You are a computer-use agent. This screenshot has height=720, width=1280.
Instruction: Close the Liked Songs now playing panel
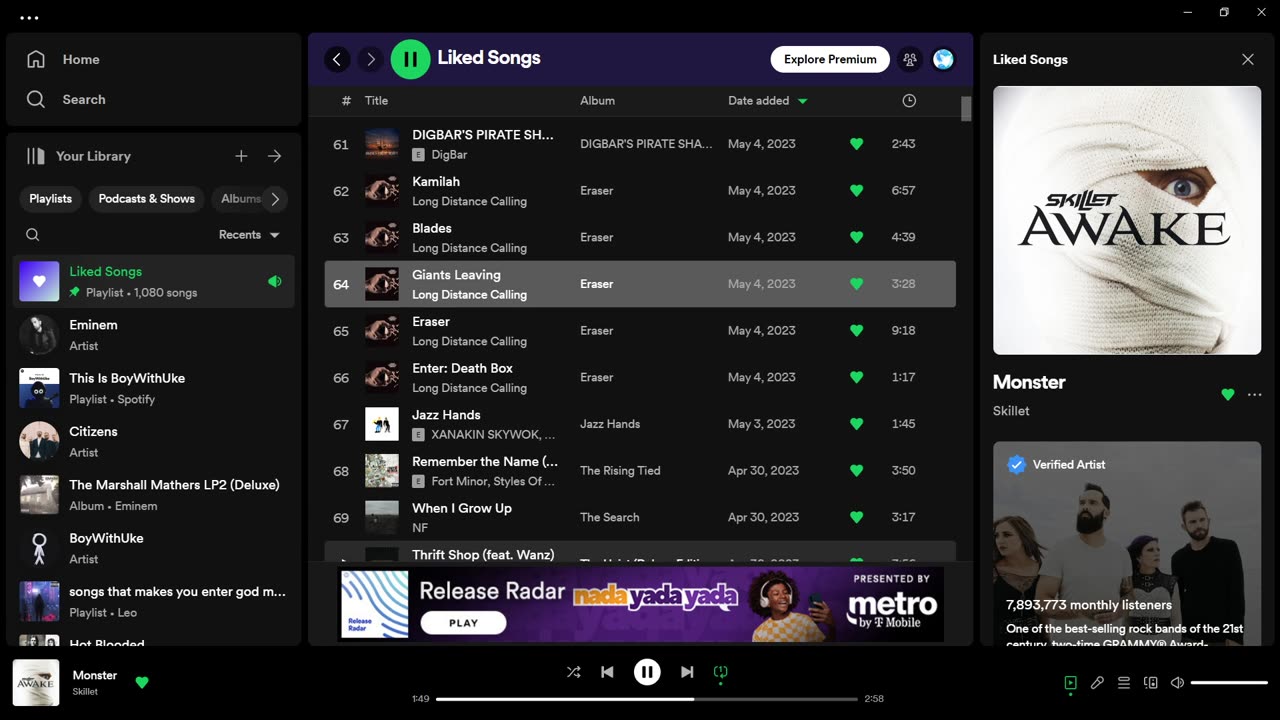pyautogui.click(x=1248, y=59)
